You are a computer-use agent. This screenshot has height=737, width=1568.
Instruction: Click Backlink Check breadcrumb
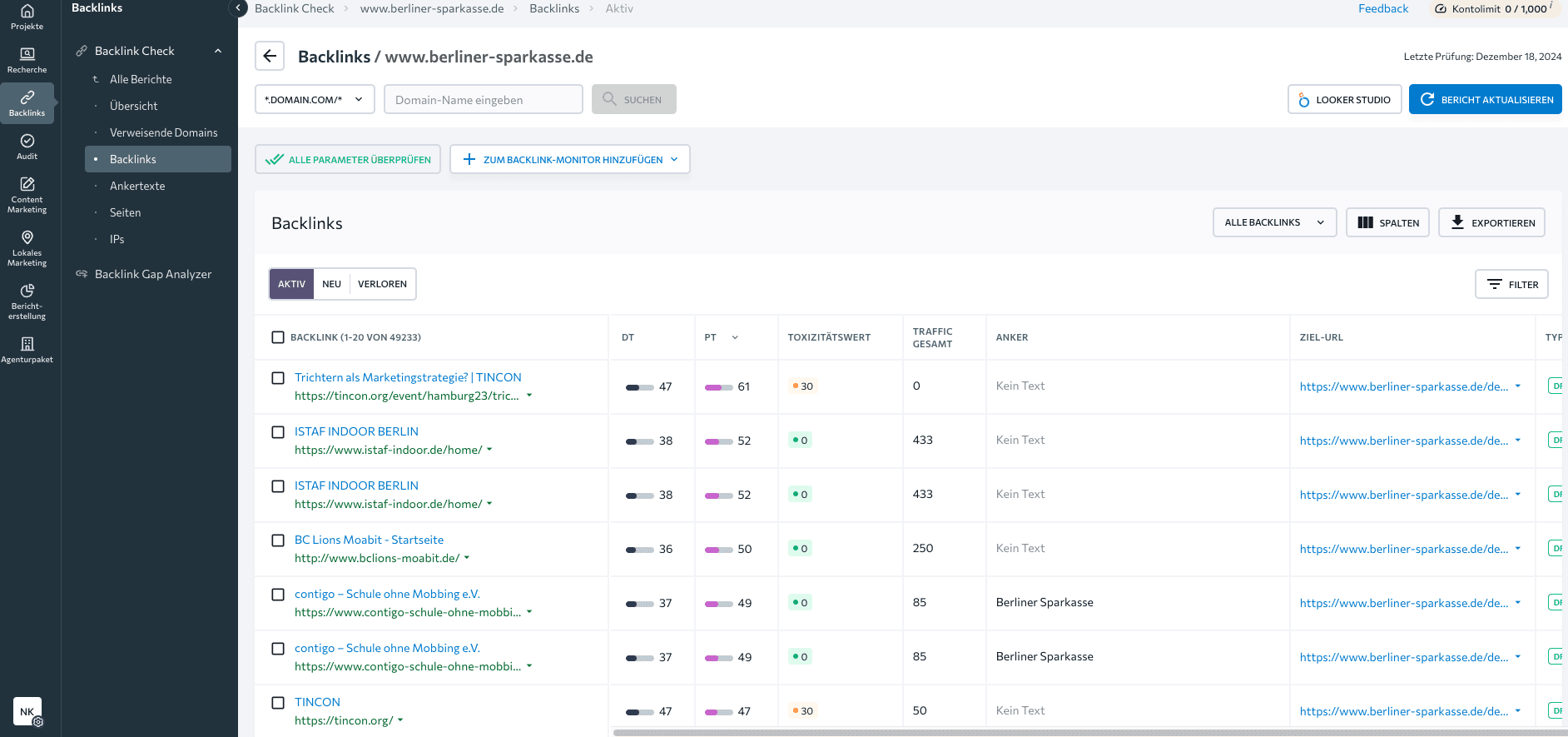[294, 8]
